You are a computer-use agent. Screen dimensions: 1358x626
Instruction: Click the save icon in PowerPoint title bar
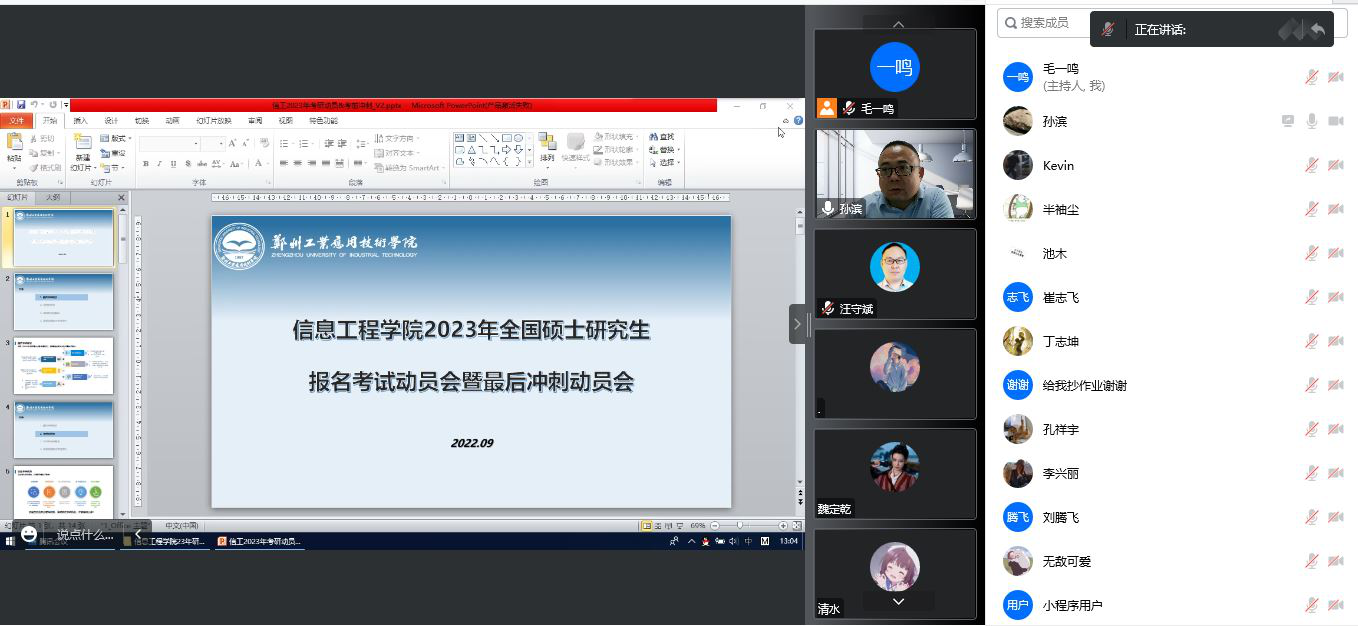19,105
